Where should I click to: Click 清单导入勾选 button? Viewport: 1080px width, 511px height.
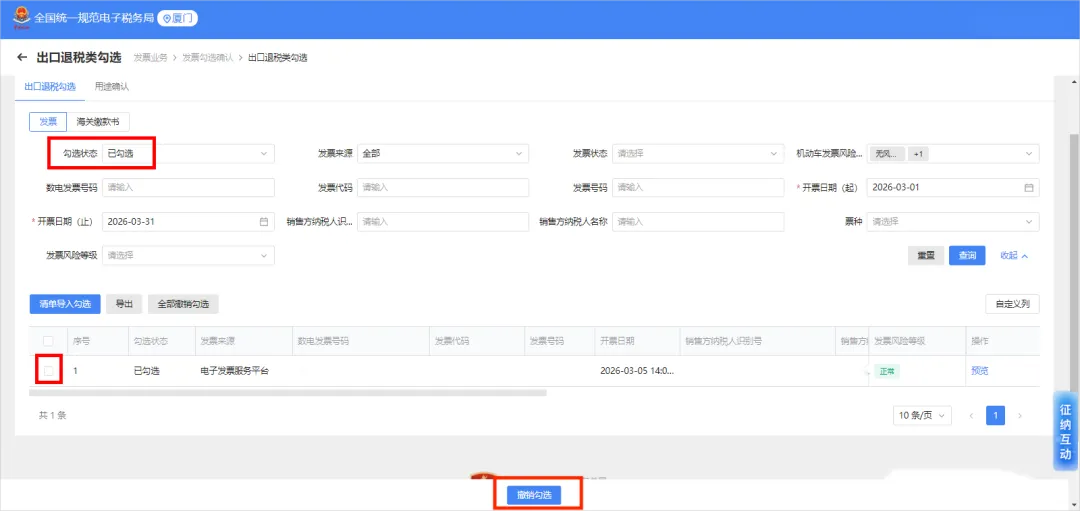coord(65,304)
